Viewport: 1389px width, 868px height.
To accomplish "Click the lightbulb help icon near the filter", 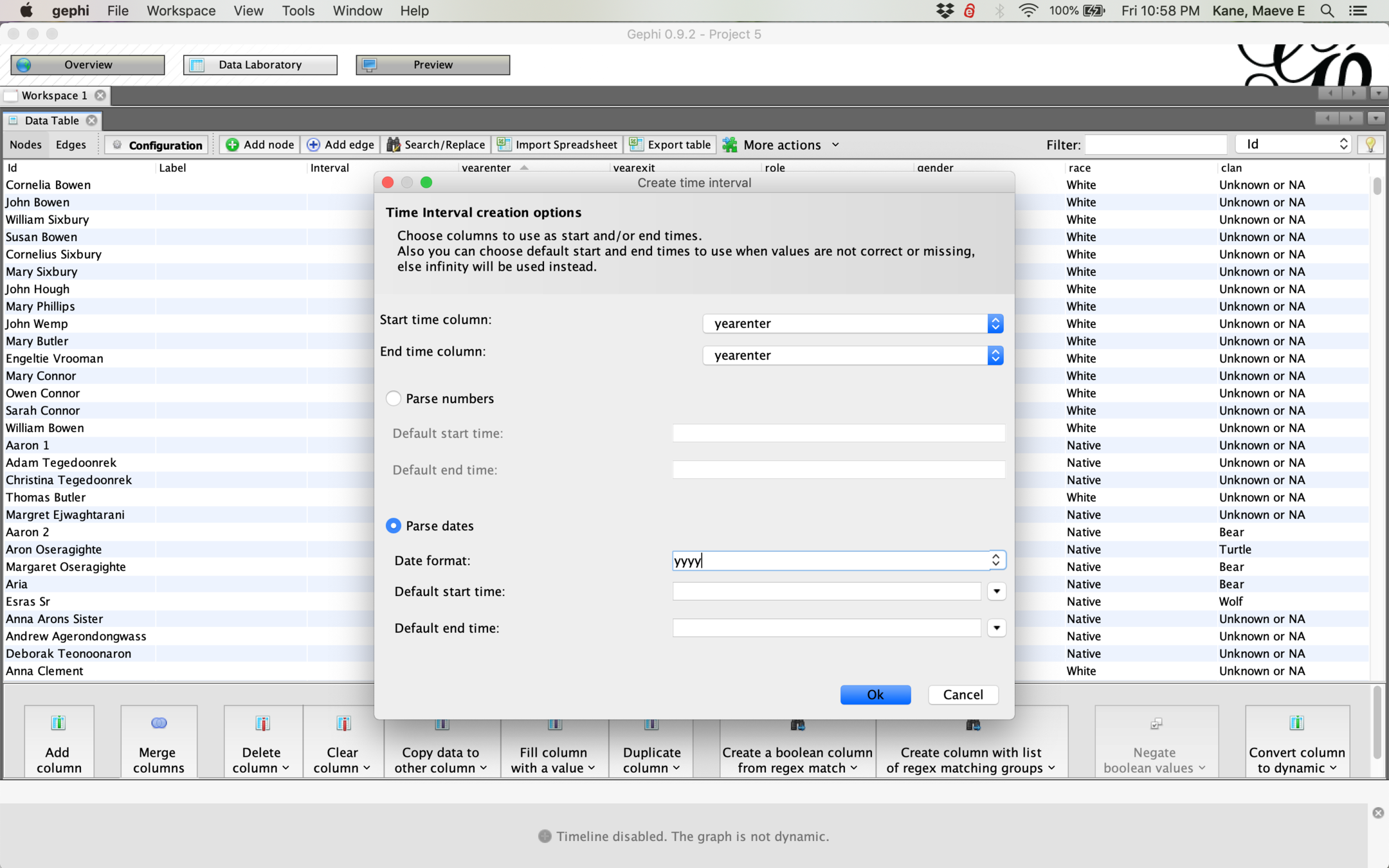I will [1370, 145].
